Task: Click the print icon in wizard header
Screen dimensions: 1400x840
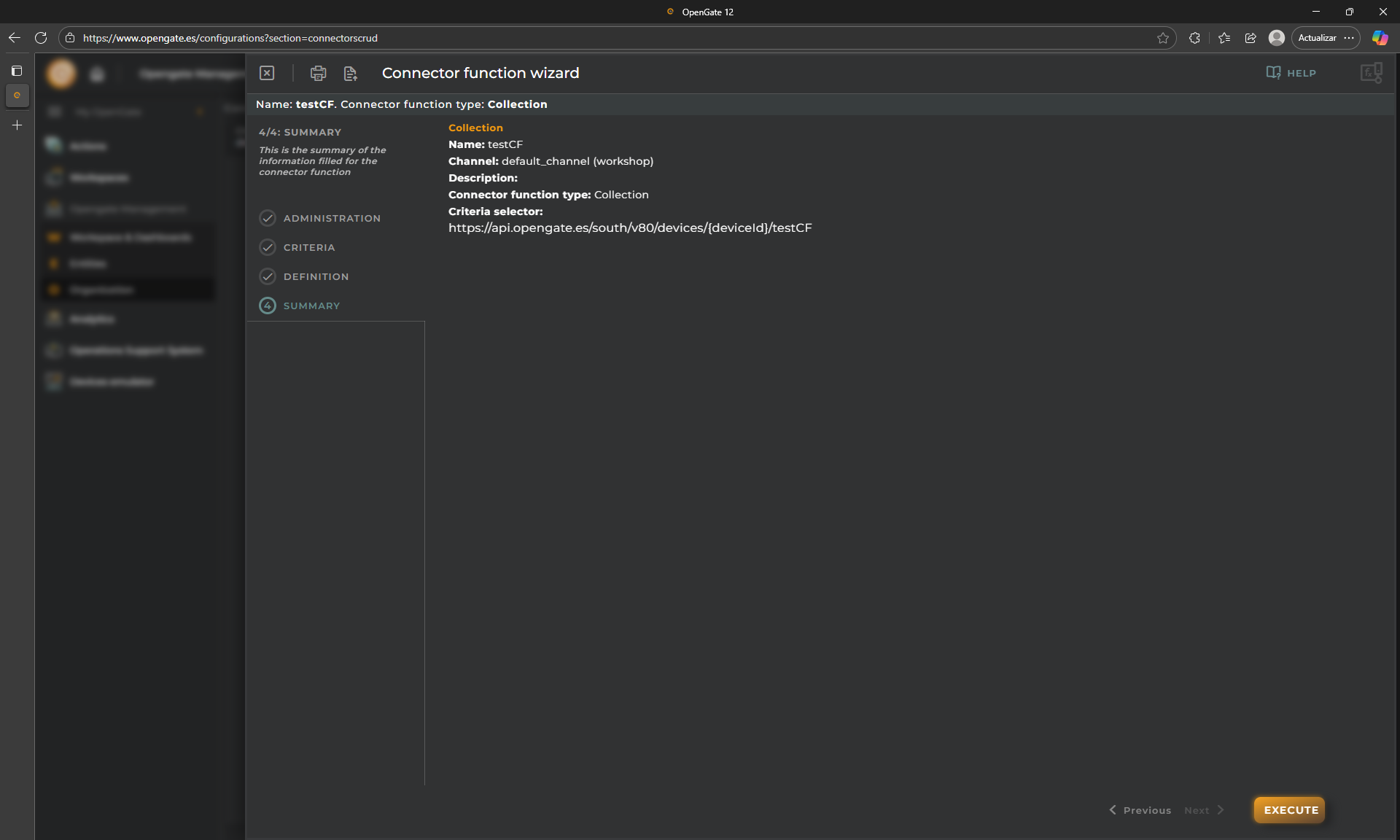Action: pos(318,73)
